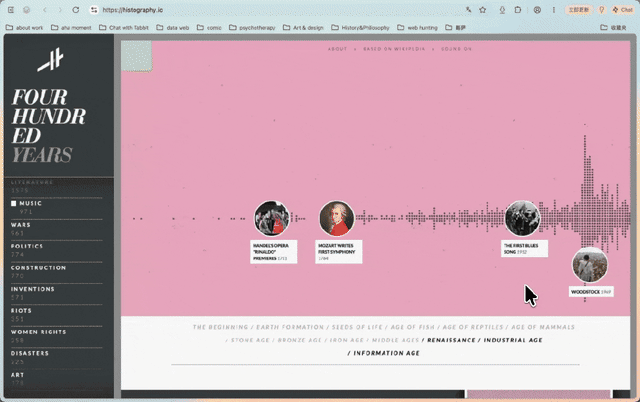Bookmark this page with the star icon
Screen dimensions: 640x402
point(482,10)
